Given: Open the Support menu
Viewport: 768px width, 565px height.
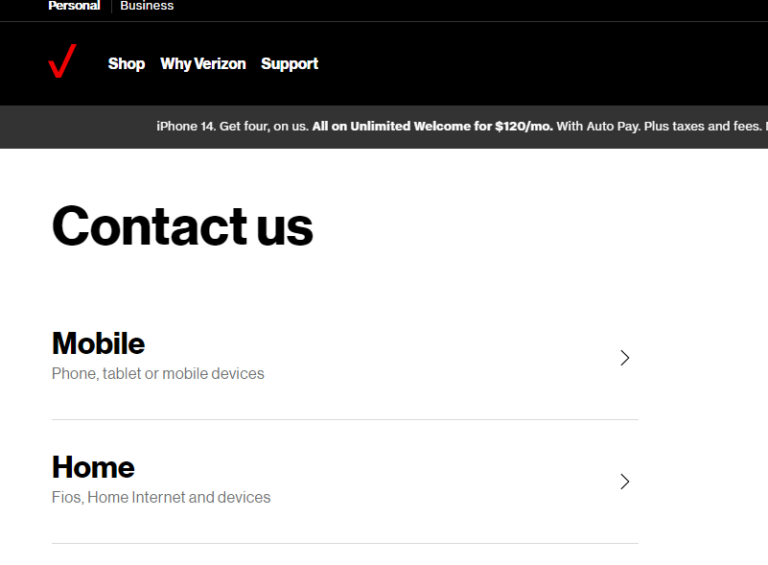Looking at the screenshot, I should tap(289, 64).
